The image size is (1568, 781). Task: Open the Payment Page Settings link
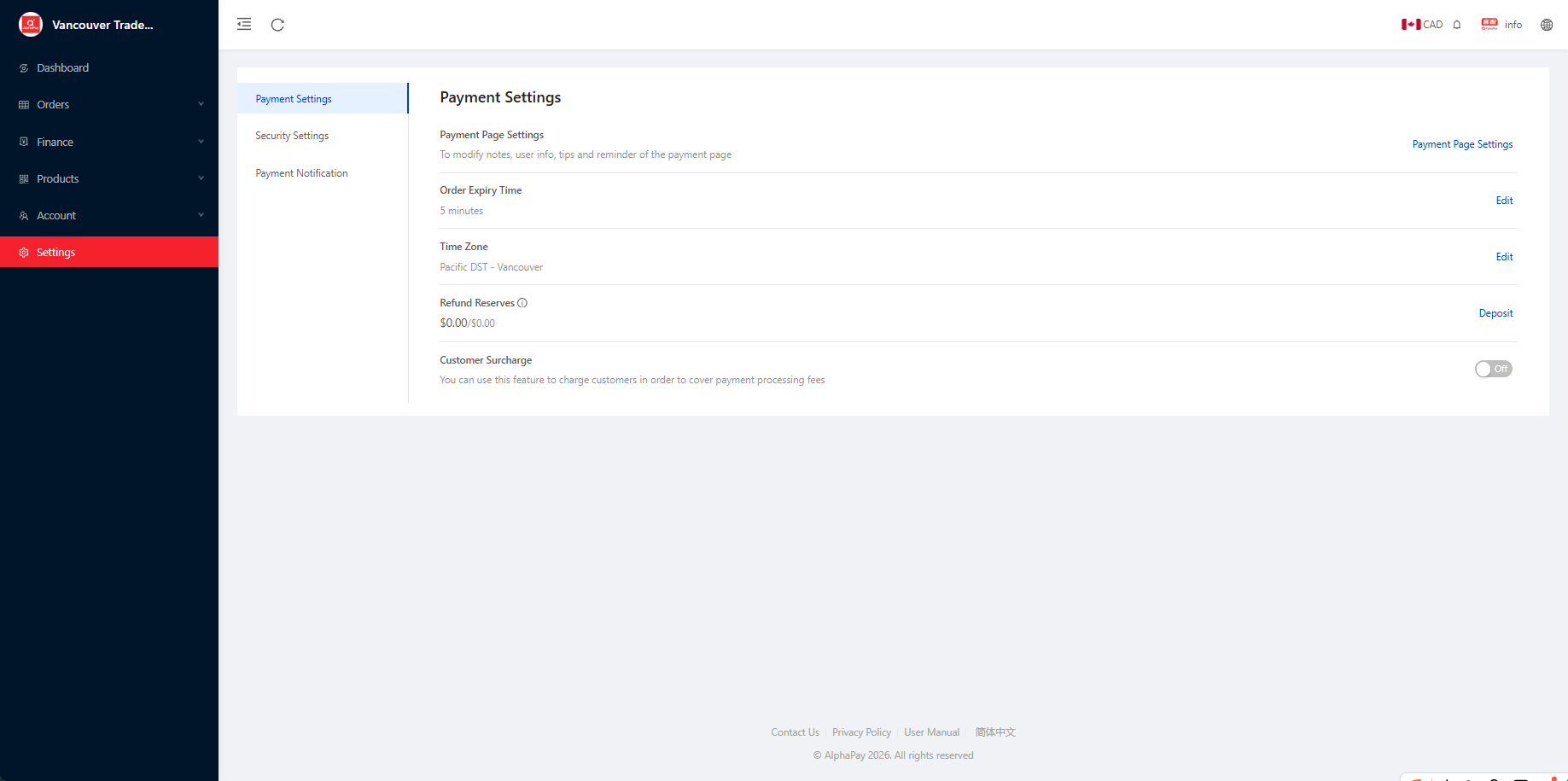(1462, 144)
